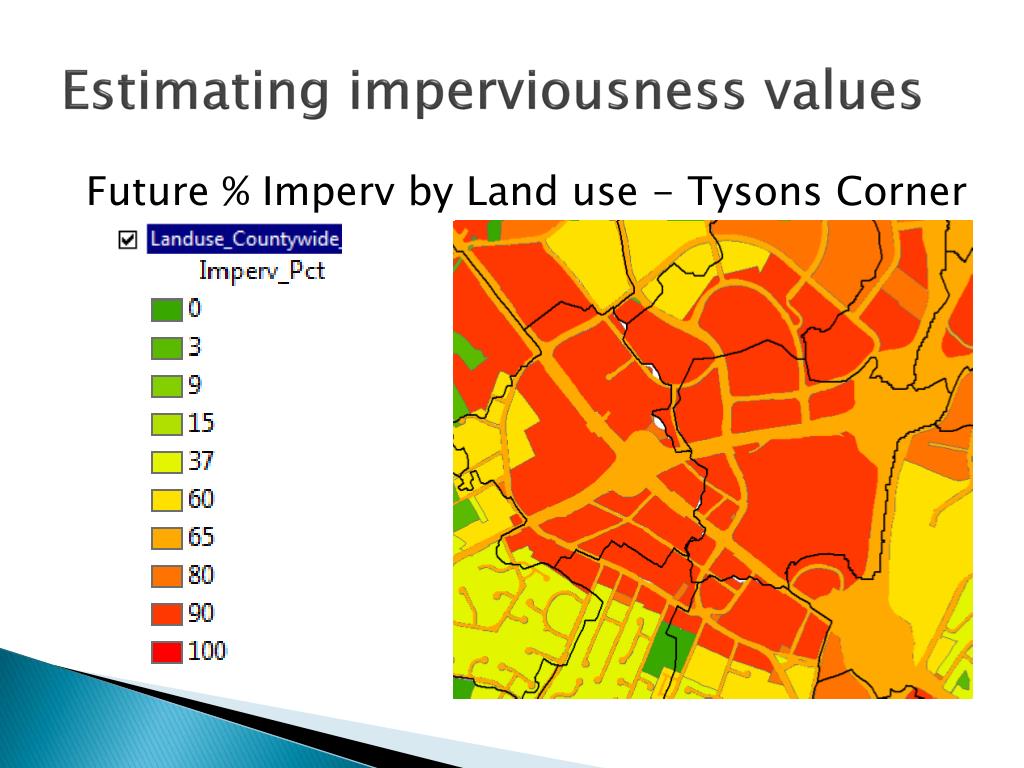Click the dark orange swatch for 80

pos(167,575)
